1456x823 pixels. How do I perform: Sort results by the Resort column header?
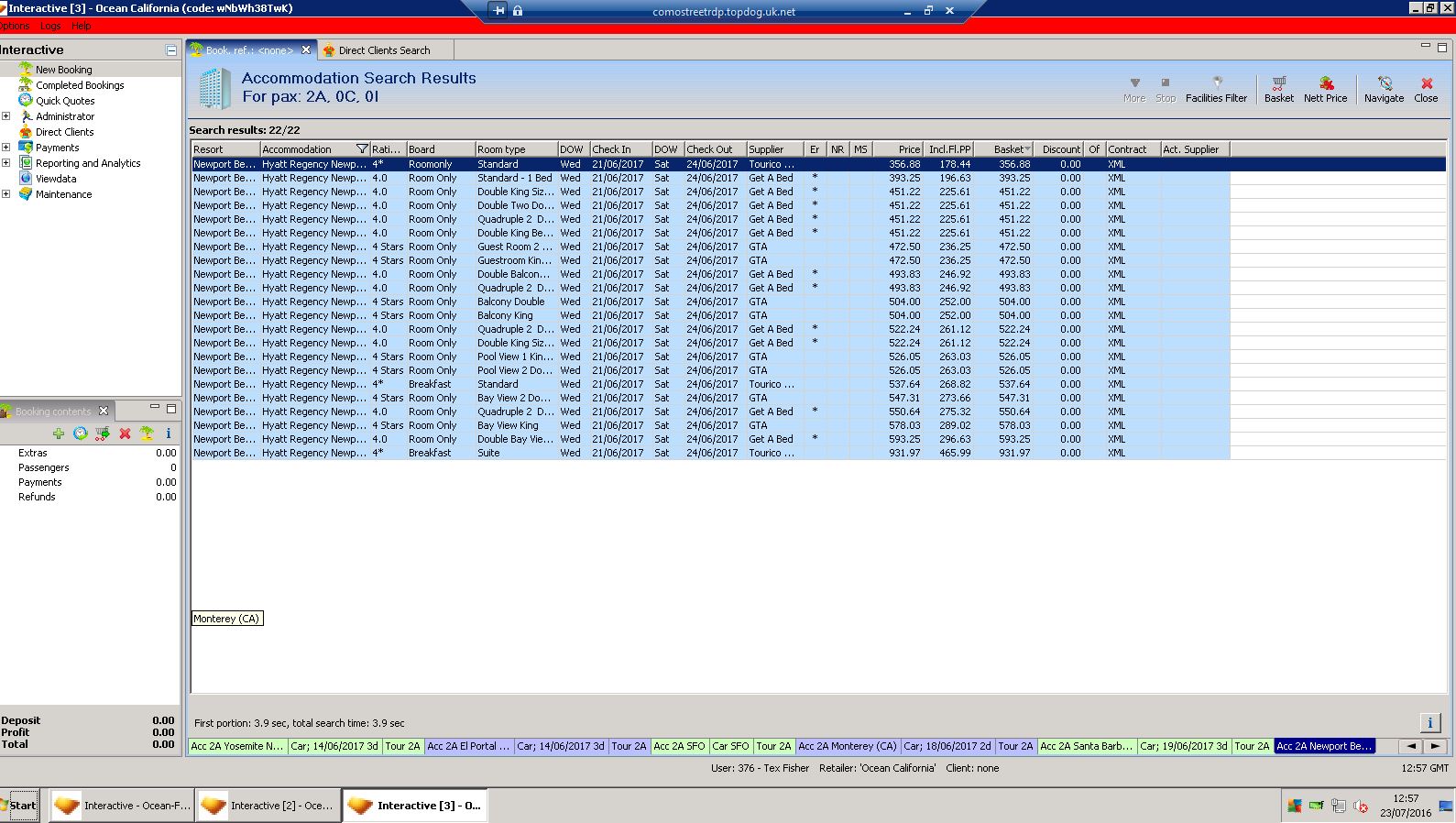click(225, 149)
